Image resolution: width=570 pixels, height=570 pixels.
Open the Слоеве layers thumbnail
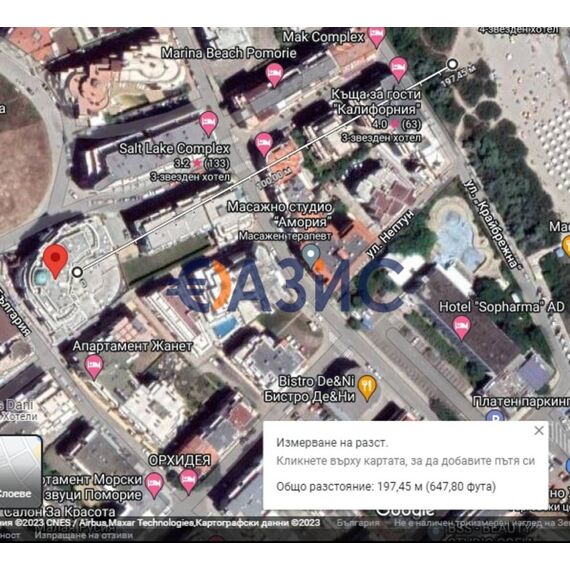[x=21, y=471]
